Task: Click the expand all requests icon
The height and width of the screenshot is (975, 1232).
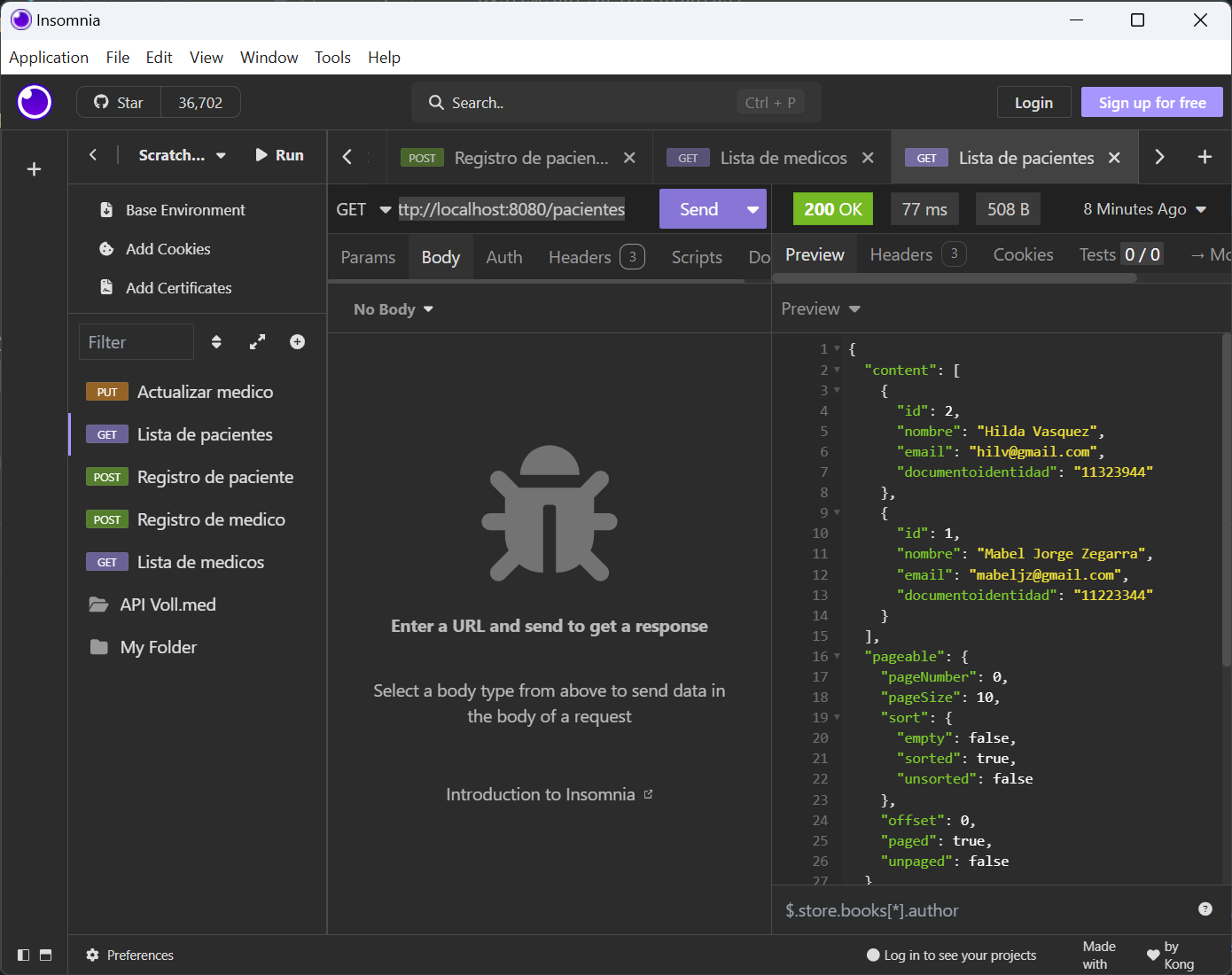Action: point(257,342)
